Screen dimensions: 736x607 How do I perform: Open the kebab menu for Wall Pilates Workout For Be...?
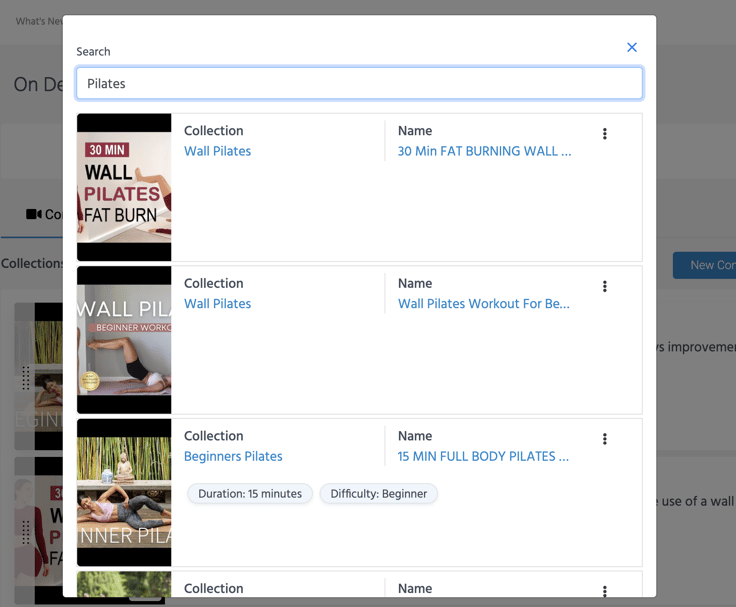(x=605, y=286)
